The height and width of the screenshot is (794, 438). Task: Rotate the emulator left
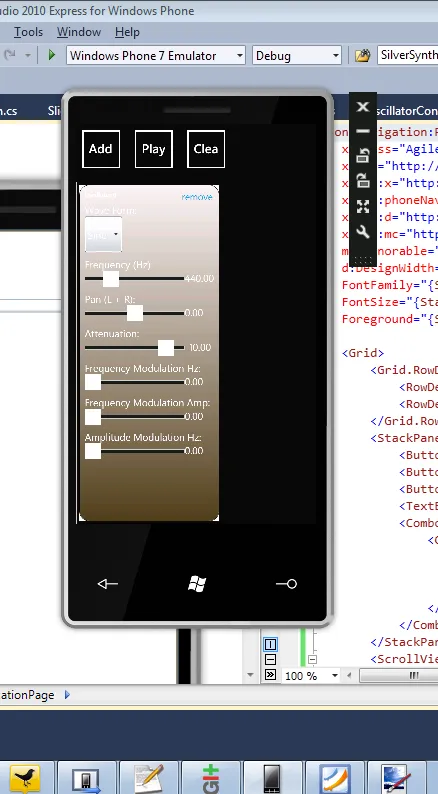point(363,155)
